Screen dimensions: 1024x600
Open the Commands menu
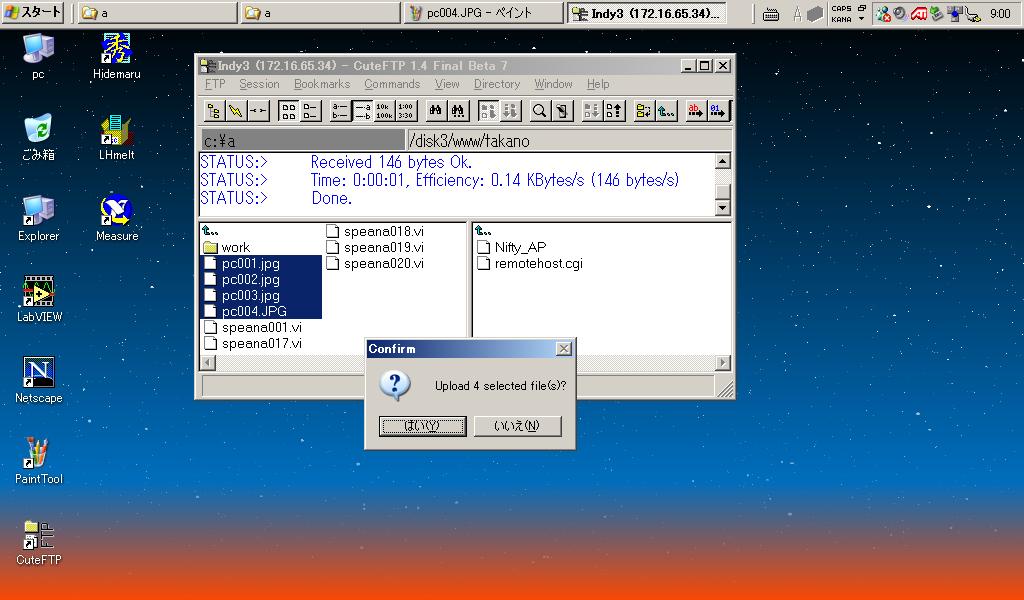click(392, 84)
